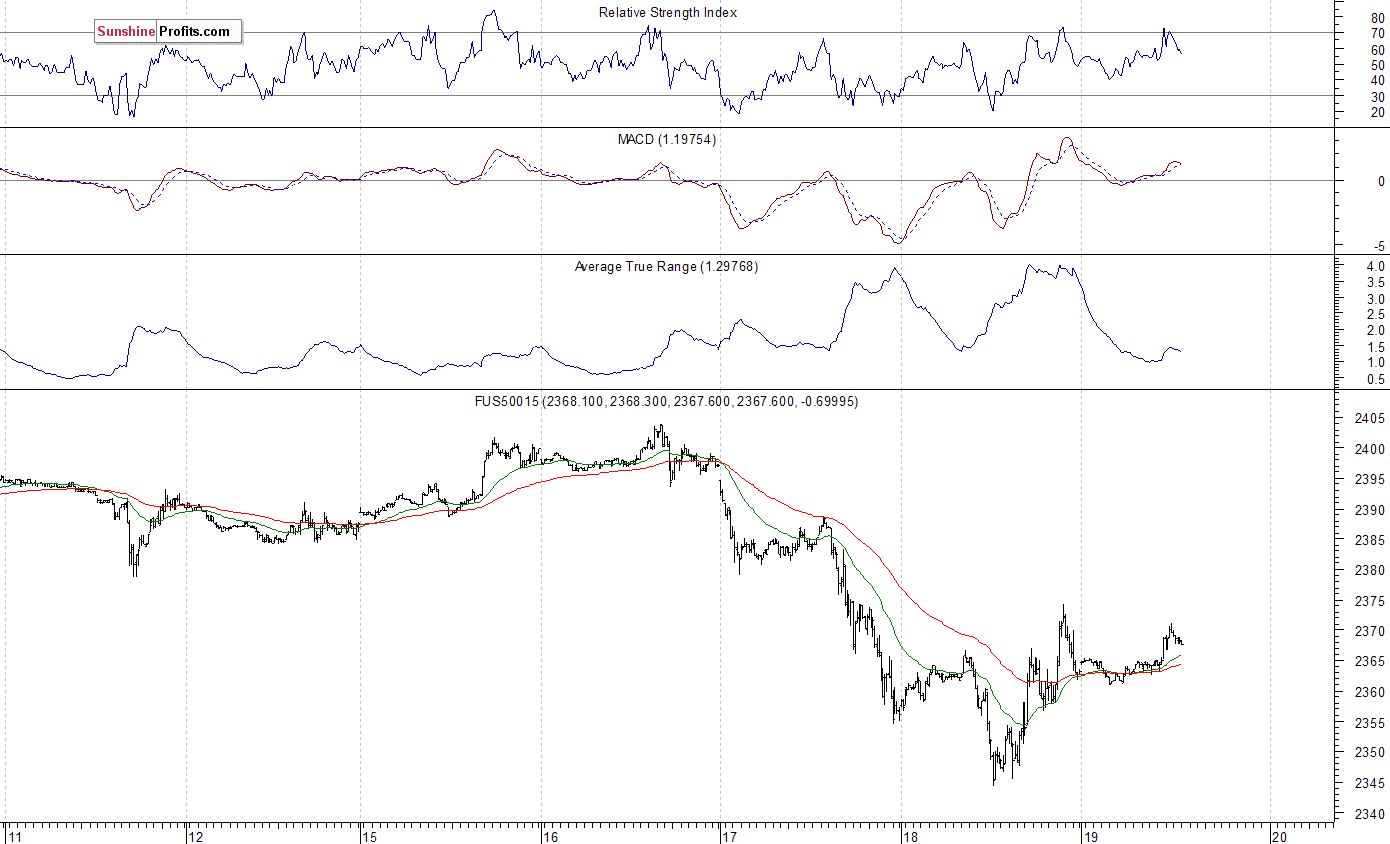Click the 2345 price axis label
The width and height of the screenshot is (1390, 844).
1371,783
